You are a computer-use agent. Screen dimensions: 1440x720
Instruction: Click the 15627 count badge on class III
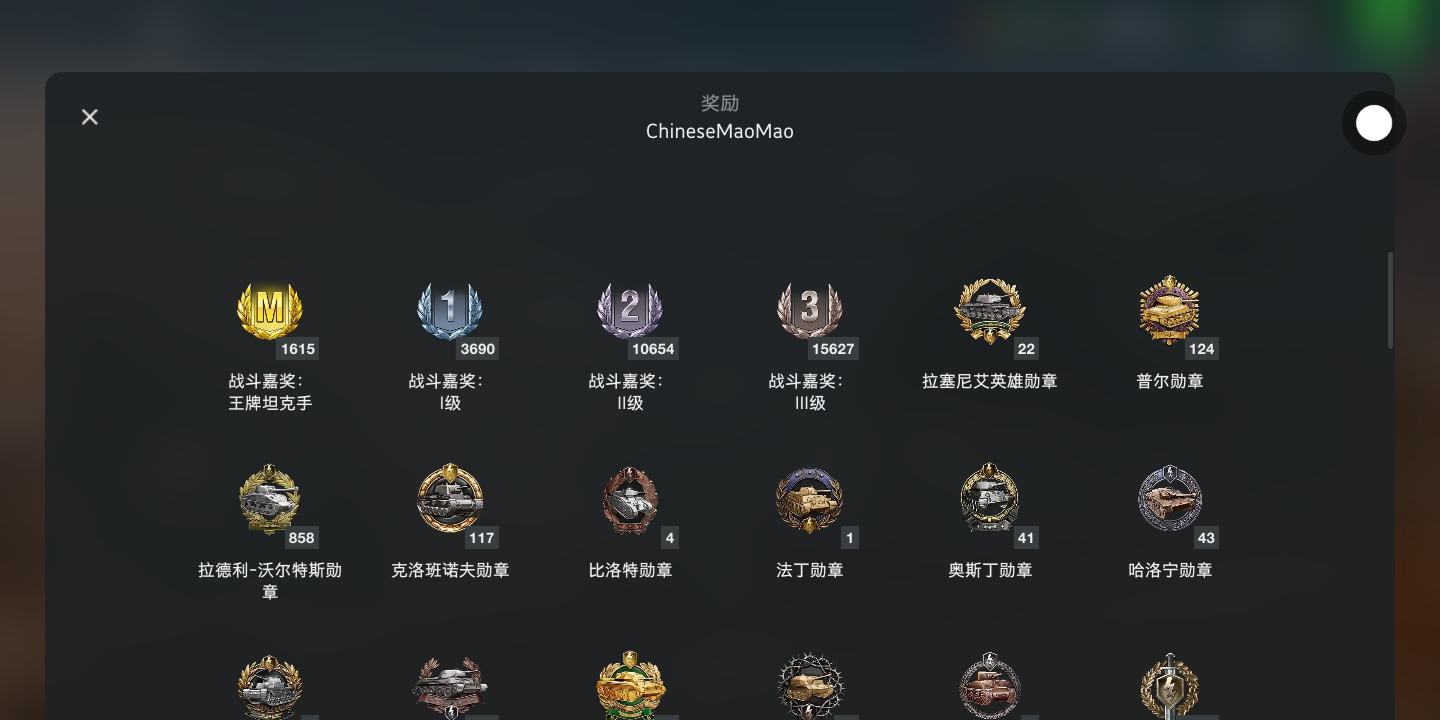[833, 349]
